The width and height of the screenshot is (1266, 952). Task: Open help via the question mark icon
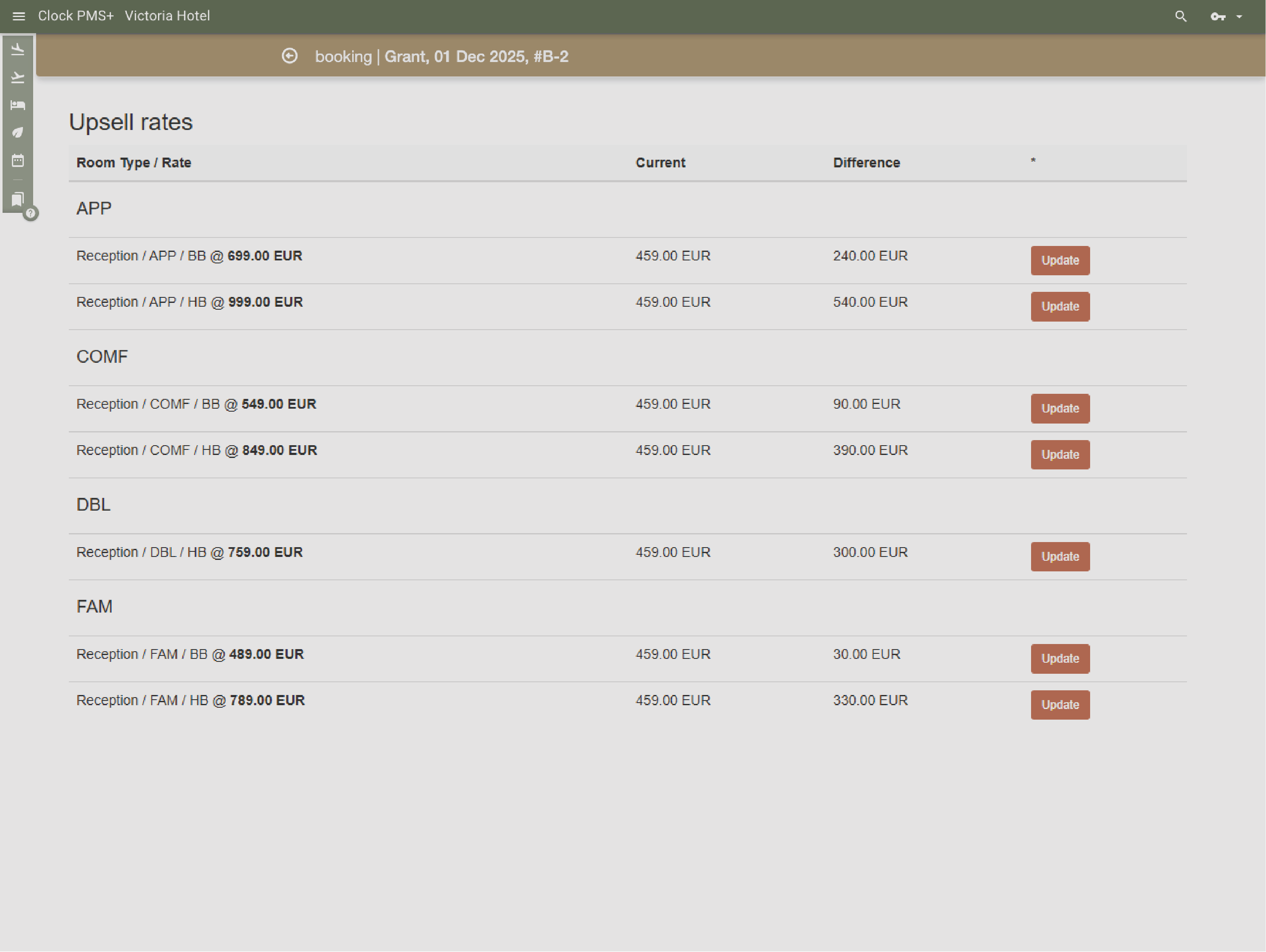click(x=30, y=214)
